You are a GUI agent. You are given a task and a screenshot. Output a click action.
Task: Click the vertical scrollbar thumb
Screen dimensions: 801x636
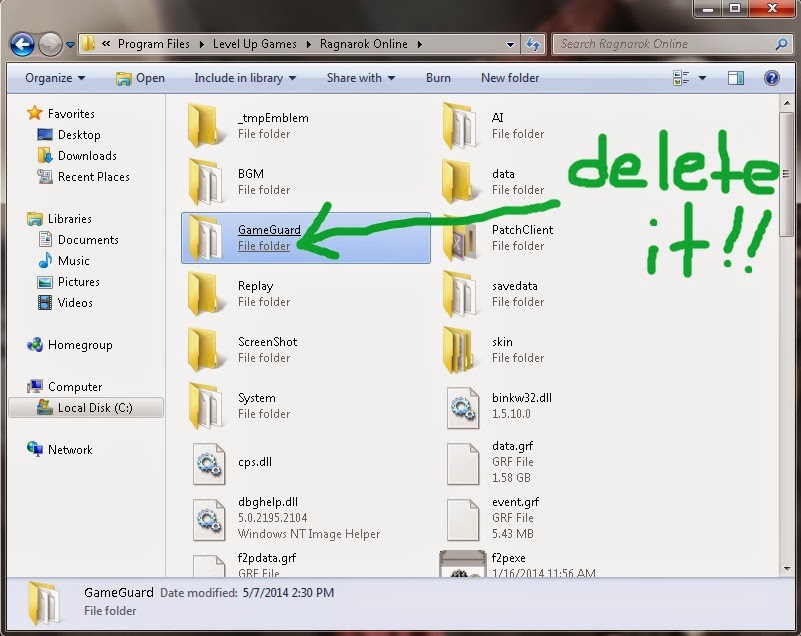(x=787, y=174)
